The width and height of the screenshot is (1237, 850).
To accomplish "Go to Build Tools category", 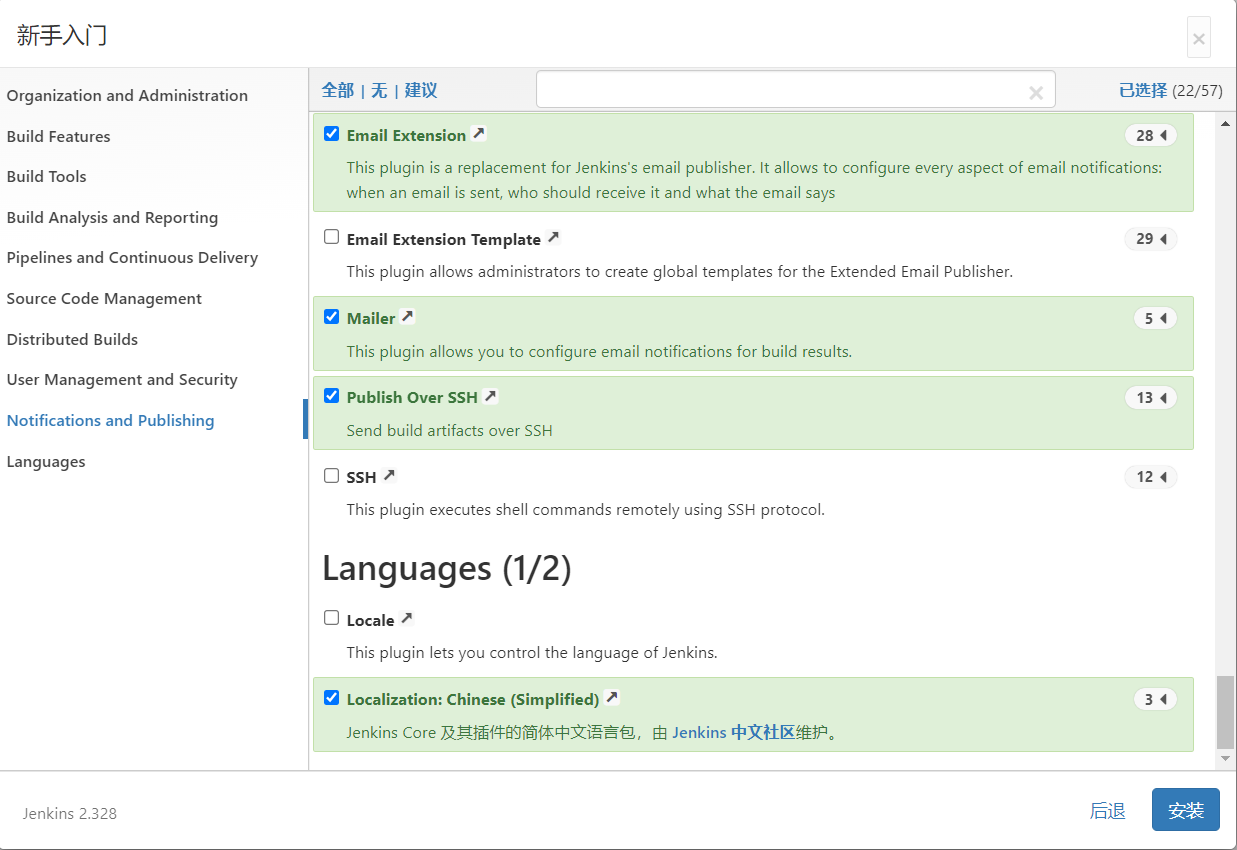I will tap(46, 176).
